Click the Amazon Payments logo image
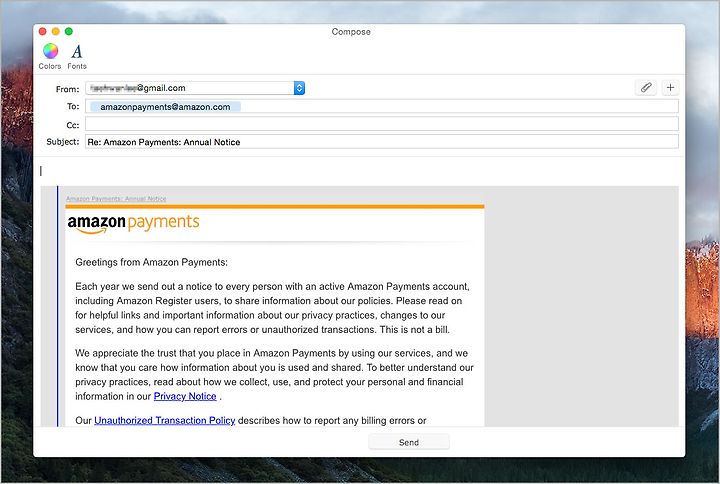720x484 pixels. (x=133, y=224)
